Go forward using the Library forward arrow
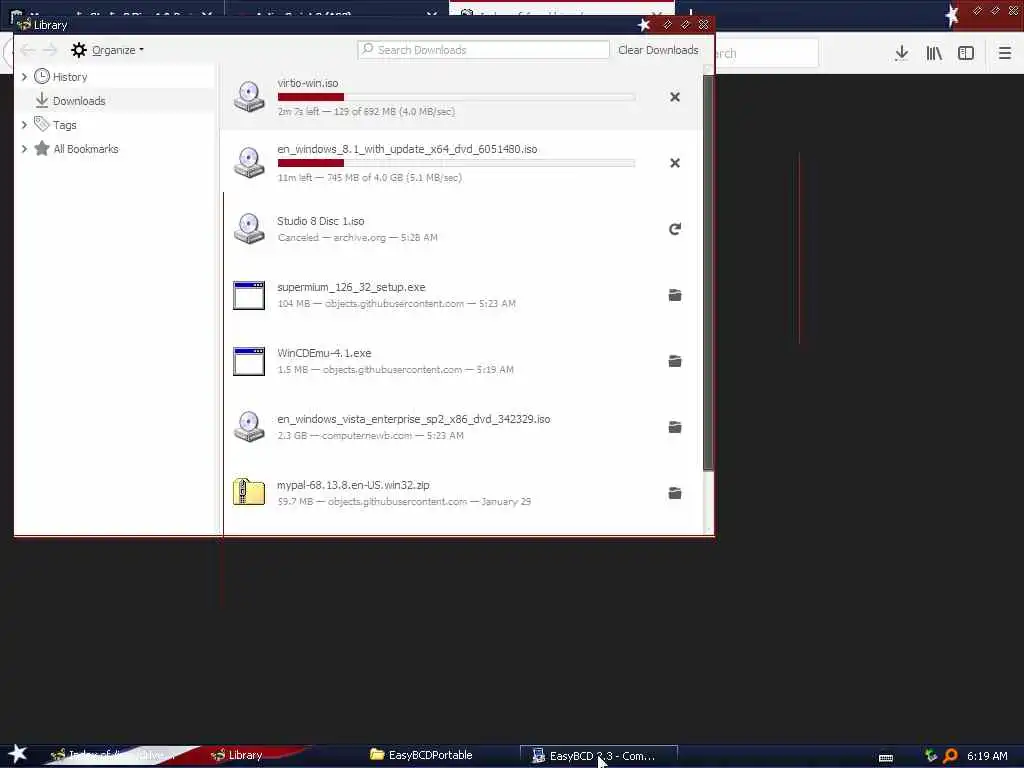This screenshot has width=1024, height=768. coord(50,50)
